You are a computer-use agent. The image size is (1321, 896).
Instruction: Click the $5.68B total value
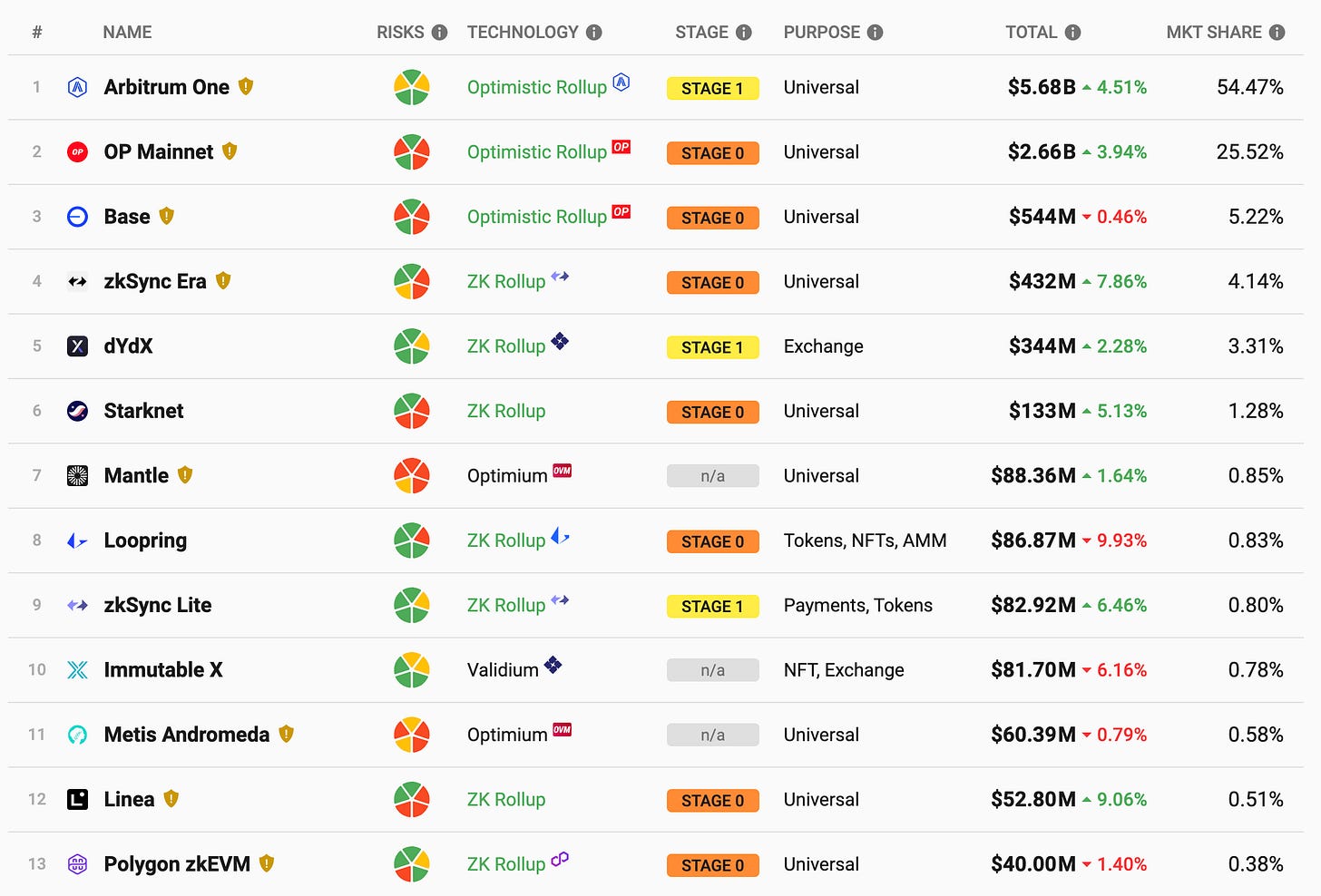tap(1042, 87)
